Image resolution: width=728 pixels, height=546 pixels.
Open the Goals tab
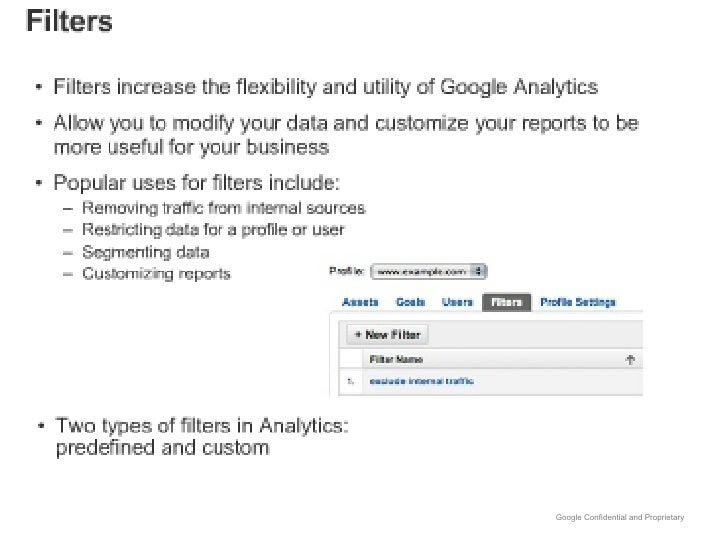(410, 302)
